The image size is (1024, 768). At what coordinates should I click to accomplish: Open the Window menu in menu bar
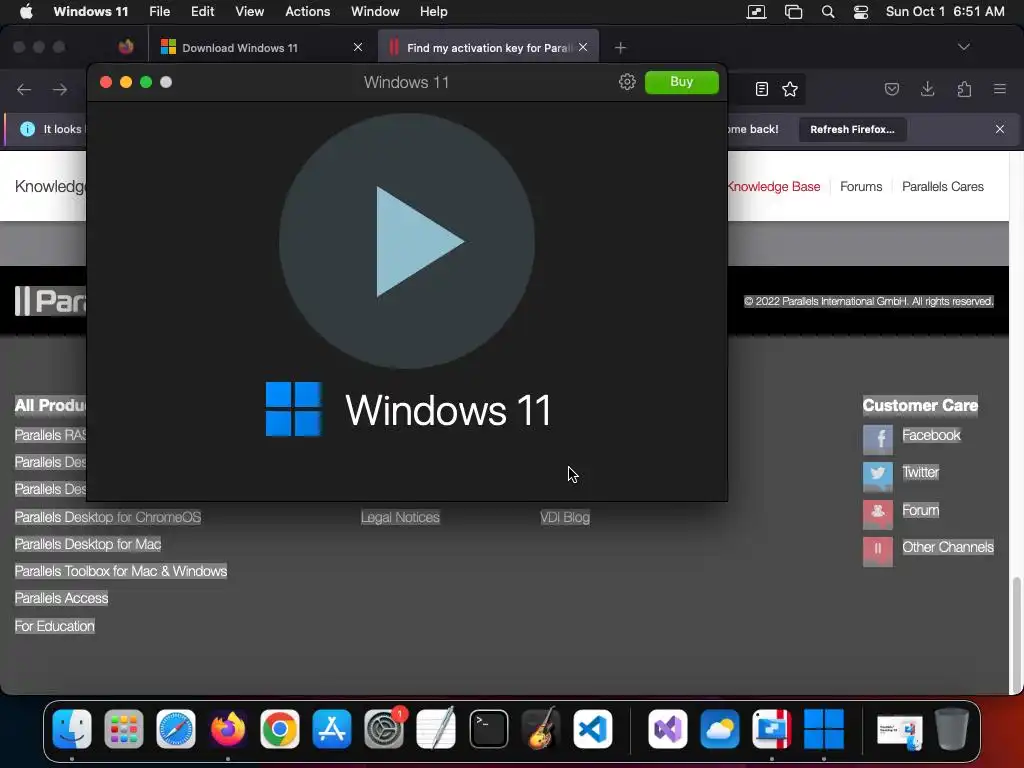pyautogui.click(x=375, y=12)
